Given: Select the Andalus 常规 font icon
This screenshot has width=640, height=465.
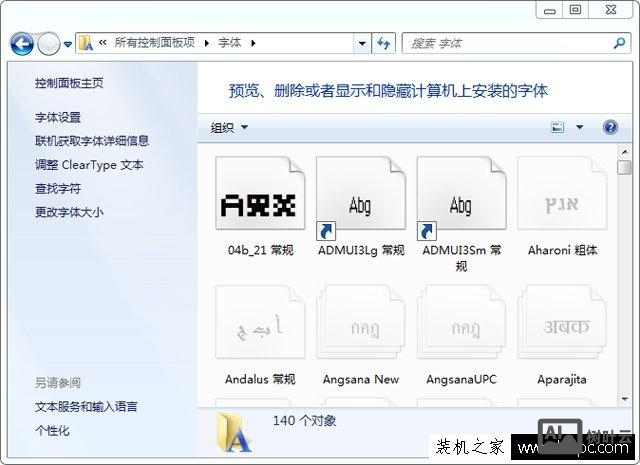Looking at the screenshot, I should tap(260, 322).
